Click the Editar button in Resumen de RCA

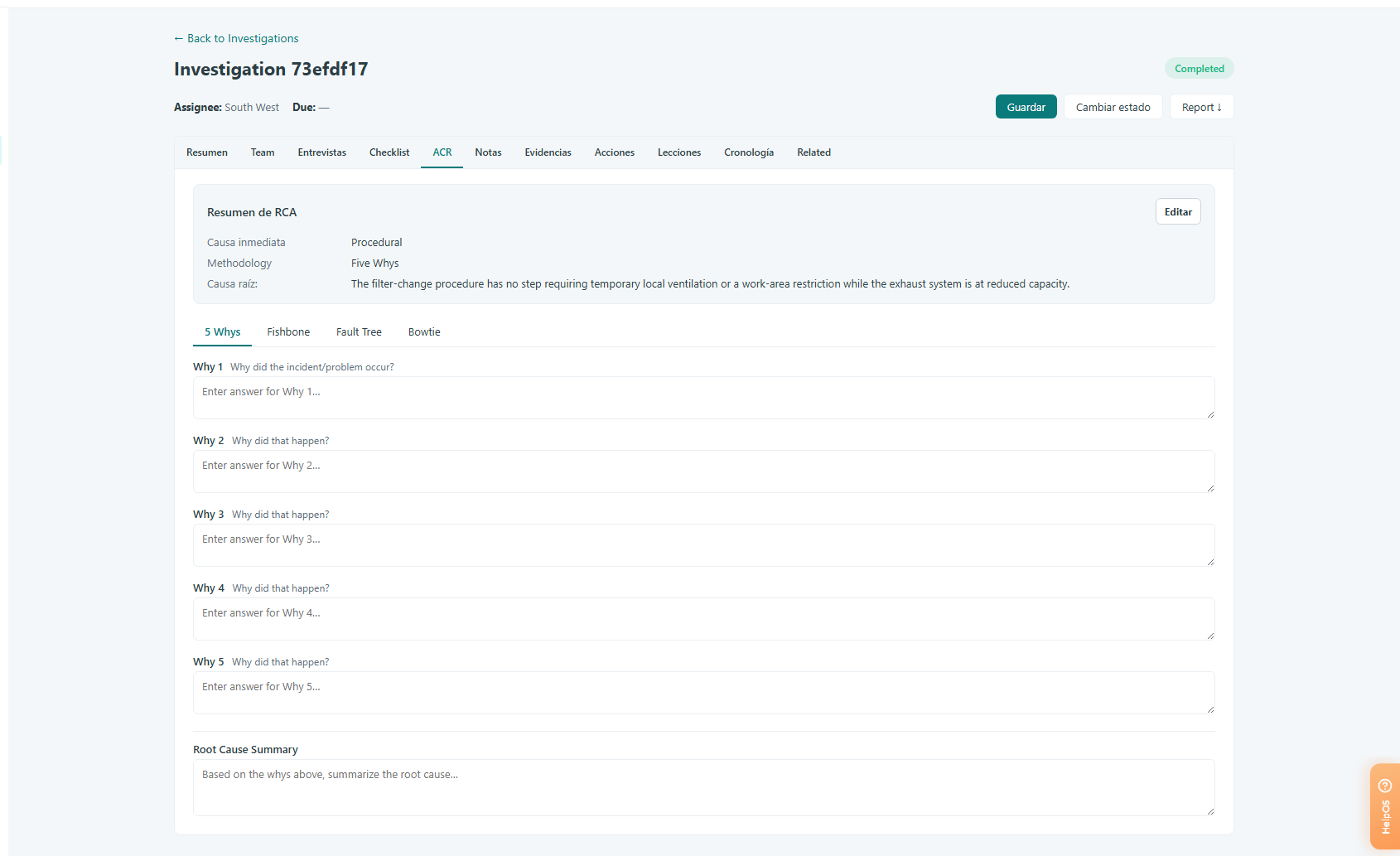1178,212
